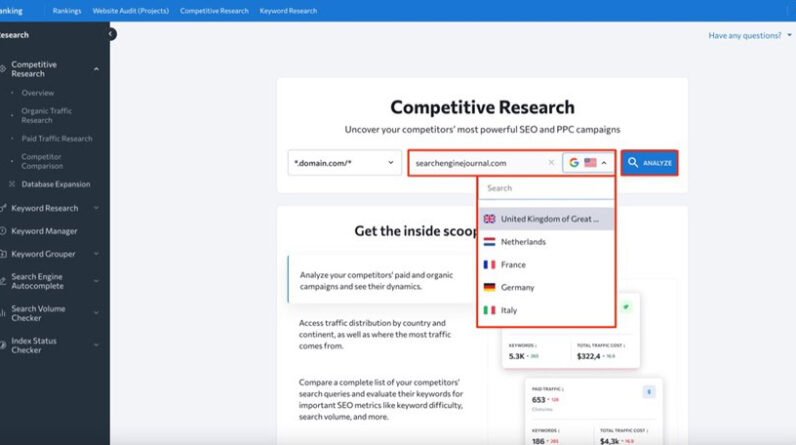Select Netherlands from country list

(x=546, y=242)
